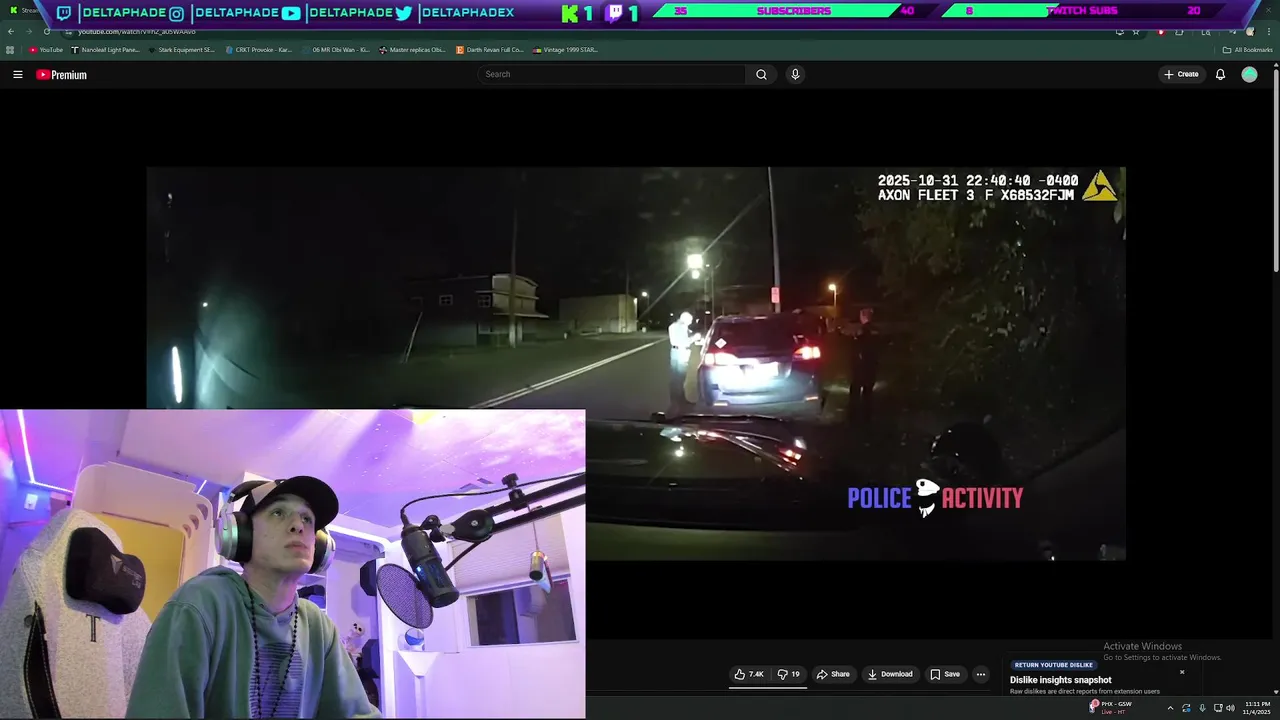Click the magnifier search button
The width and height of the screenshot is (1280, 720).
tap(761, 74)
